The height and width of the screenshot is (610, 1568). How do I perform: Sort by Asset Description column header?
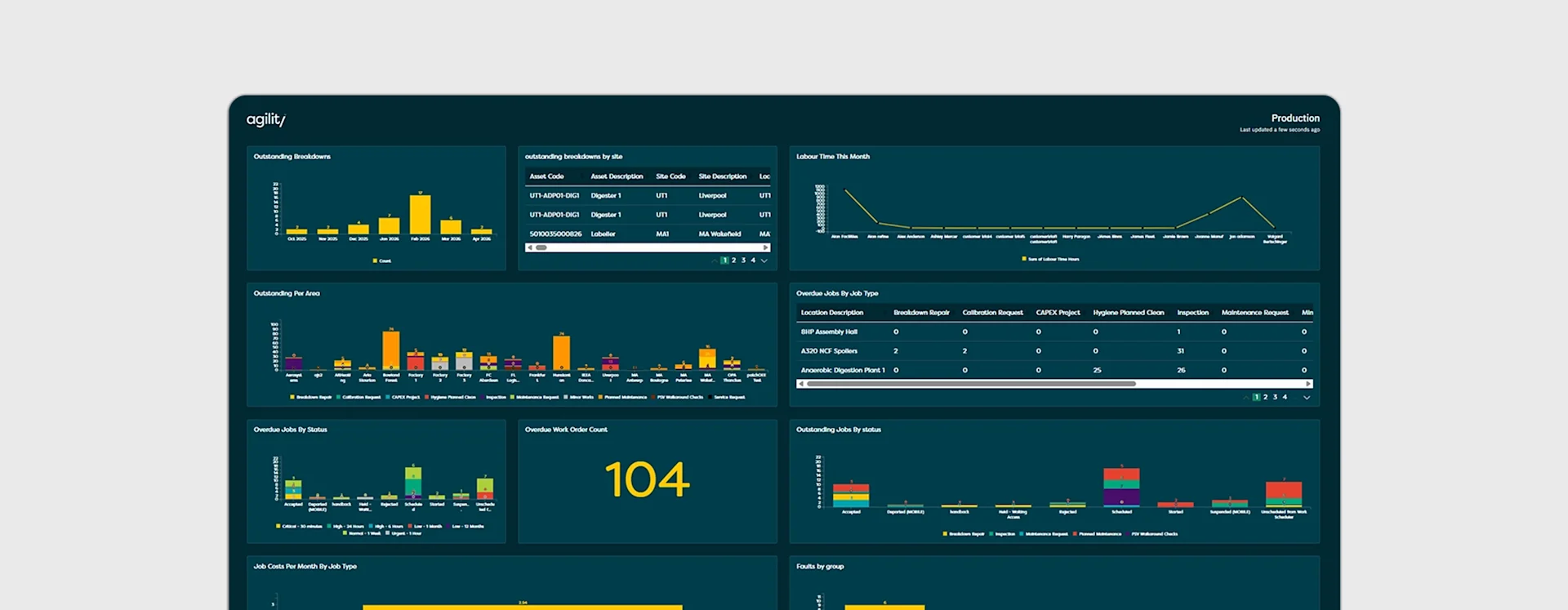click(617, 176)
